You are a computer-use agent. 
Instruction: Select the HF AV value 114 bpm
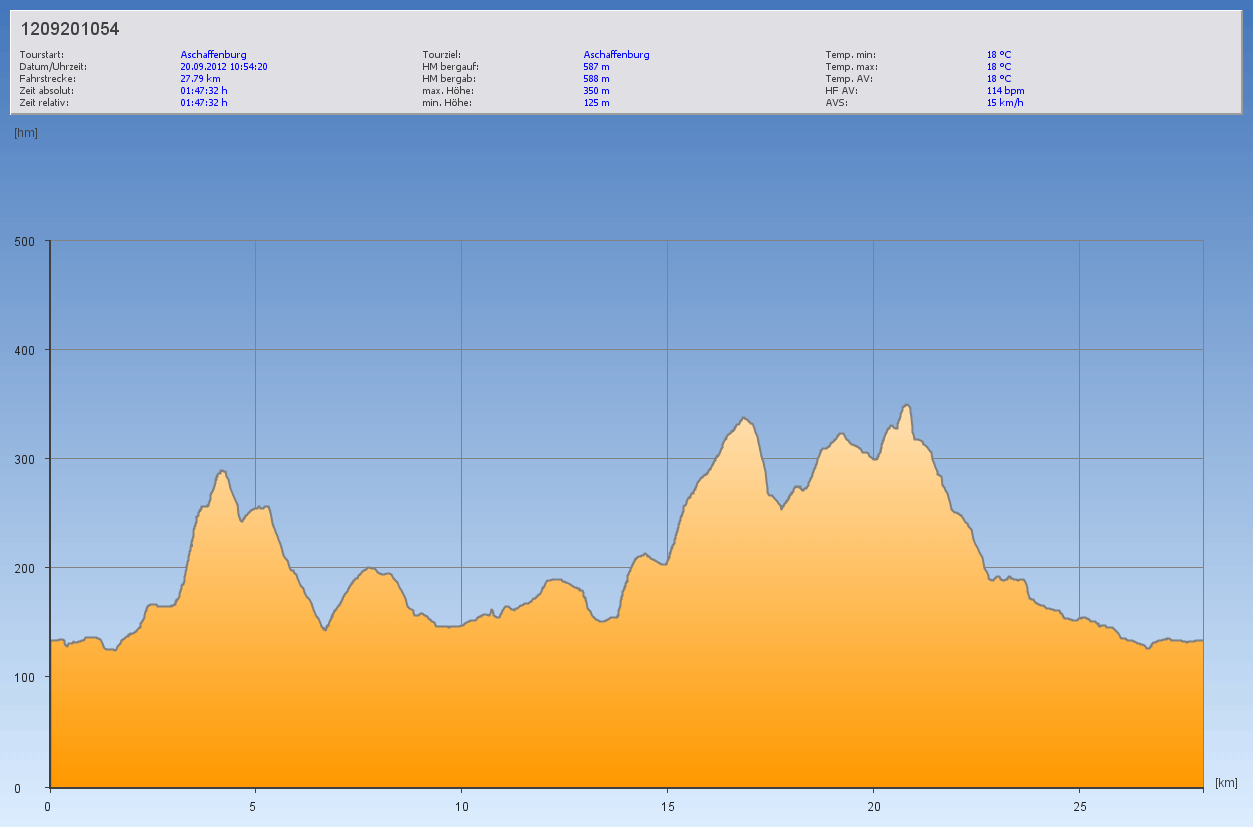point(1005,90)
